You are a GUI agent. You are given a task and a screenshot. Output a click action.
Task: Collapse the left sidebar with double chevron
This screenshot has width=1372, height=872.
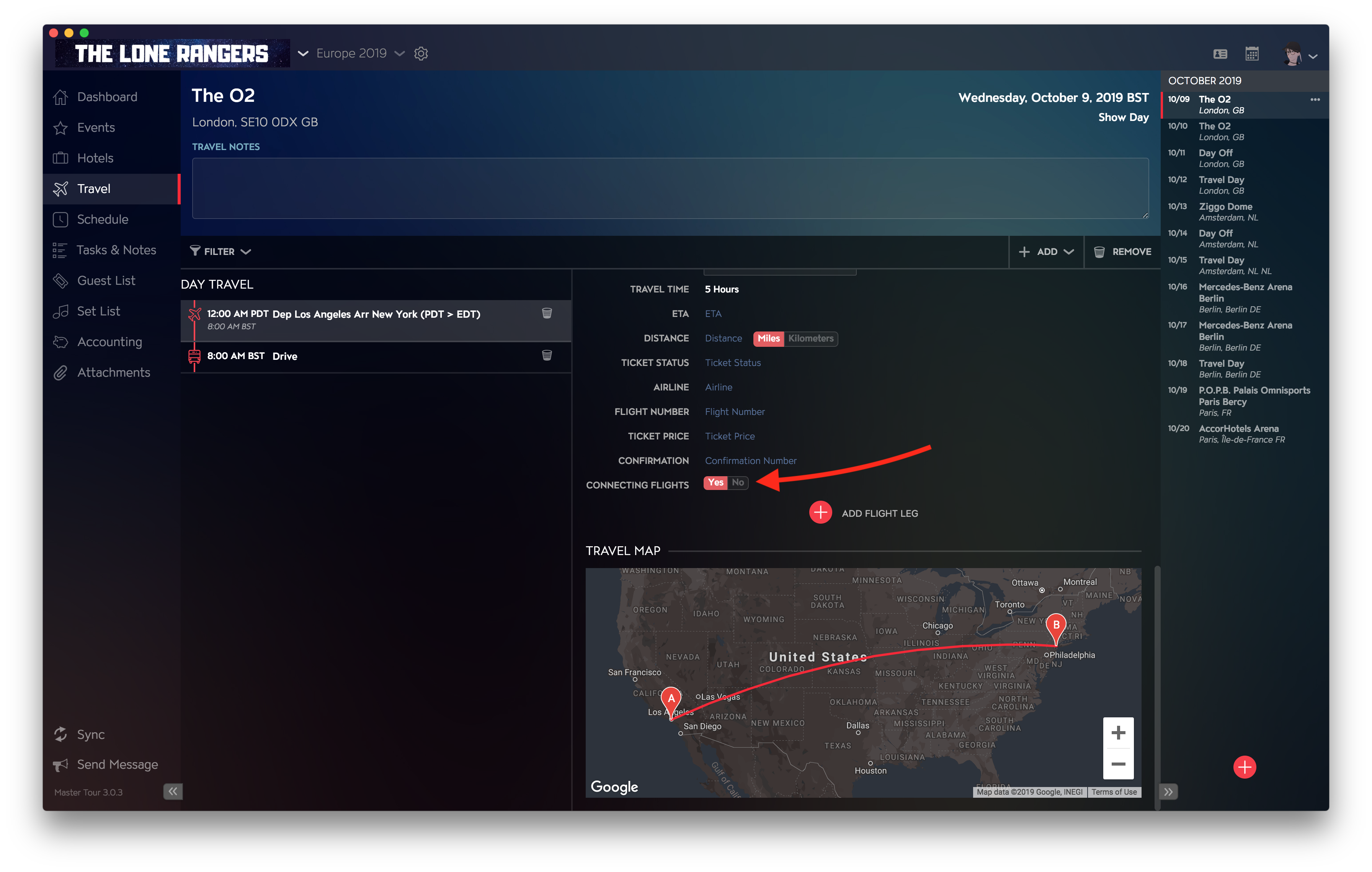click(x=173, y=791)
